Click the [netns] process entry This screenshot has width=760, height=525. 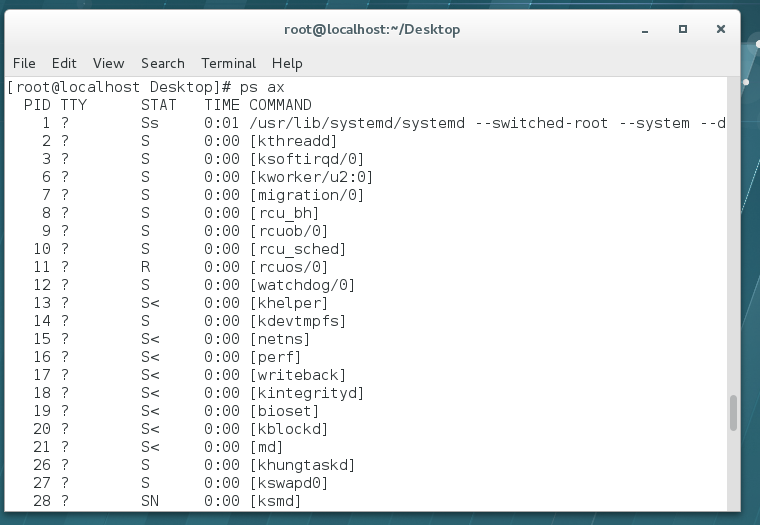(x=280, y=338)
